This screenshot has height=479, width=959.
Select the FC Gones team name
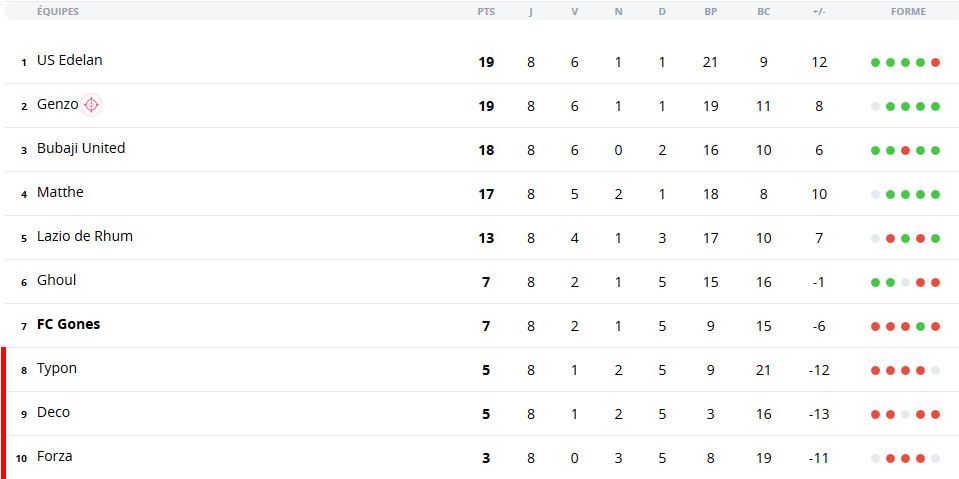68,324
